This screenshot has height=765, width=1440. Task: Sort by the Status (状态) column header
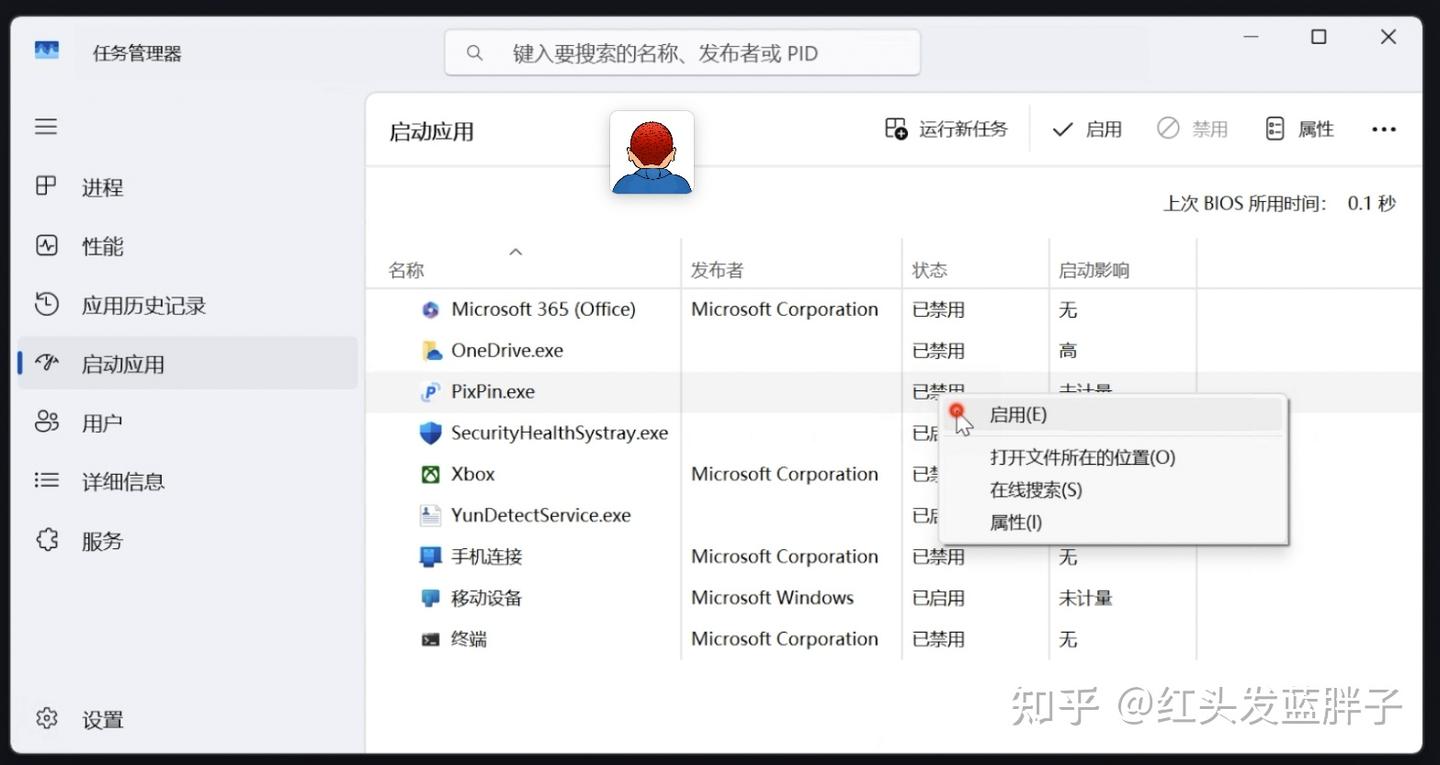[x=929, y=270]
